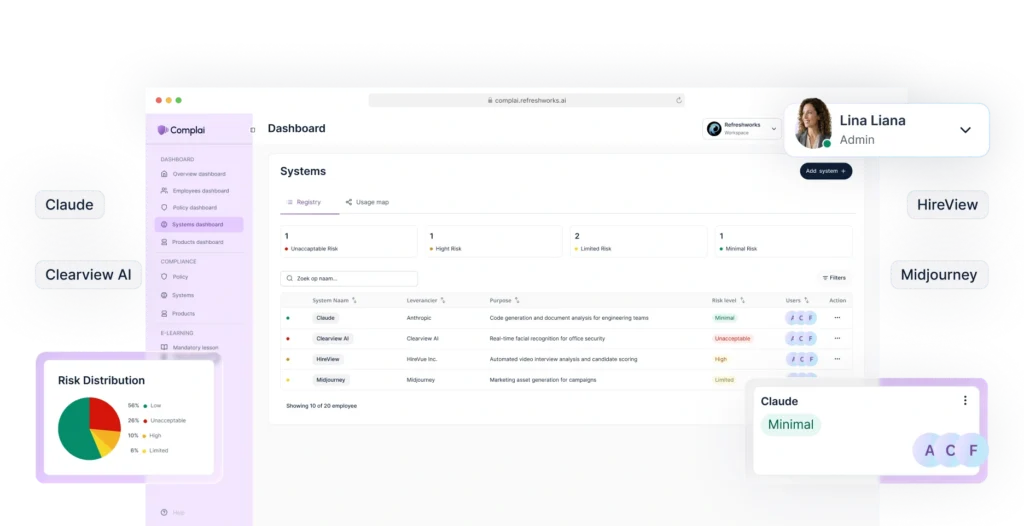Click the Complai logo
The image size is (1024, 526).
(182, 130)
